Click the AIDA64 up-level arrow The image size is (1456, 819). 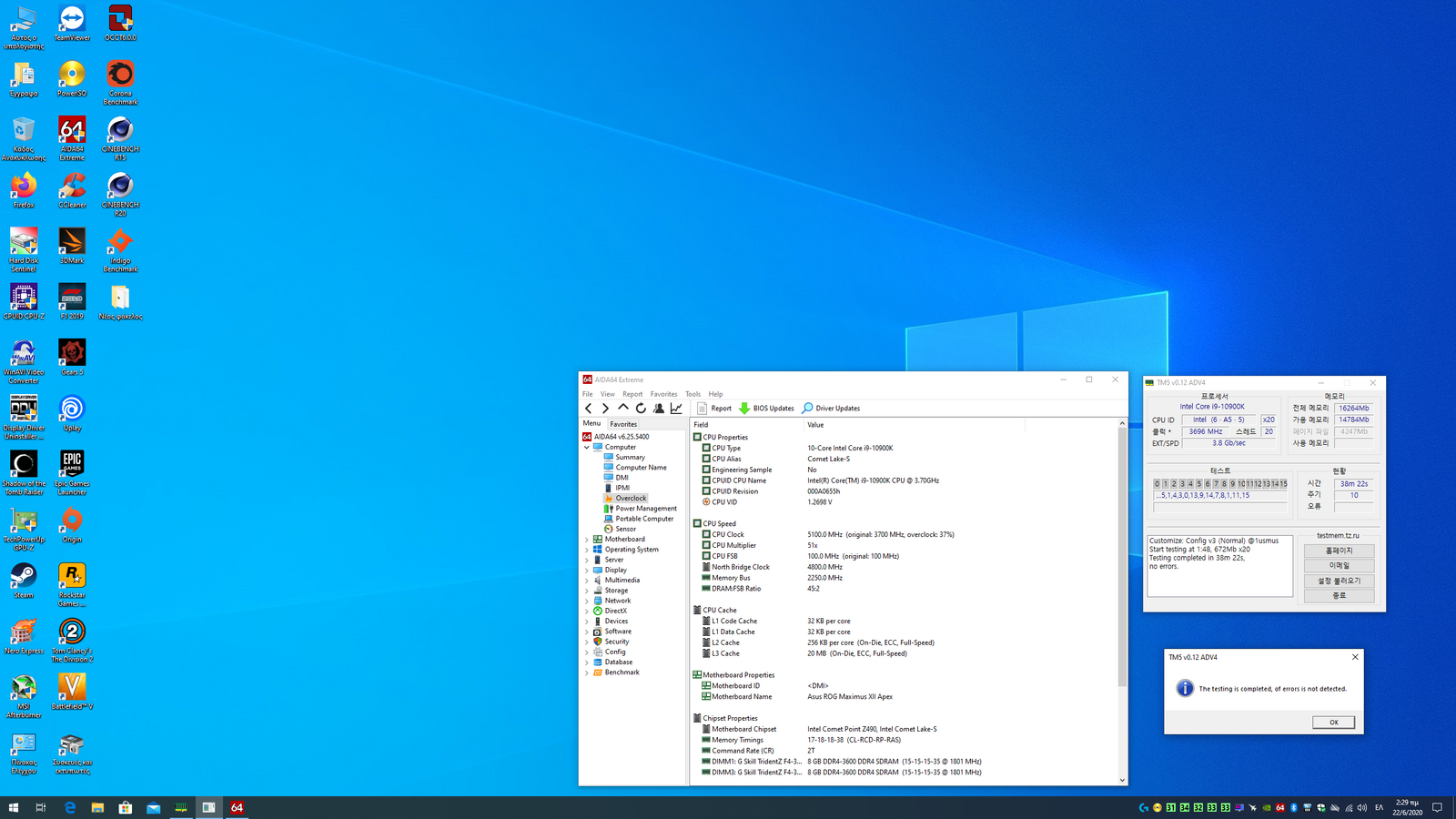pyautogui.click(x=623, y=409)
